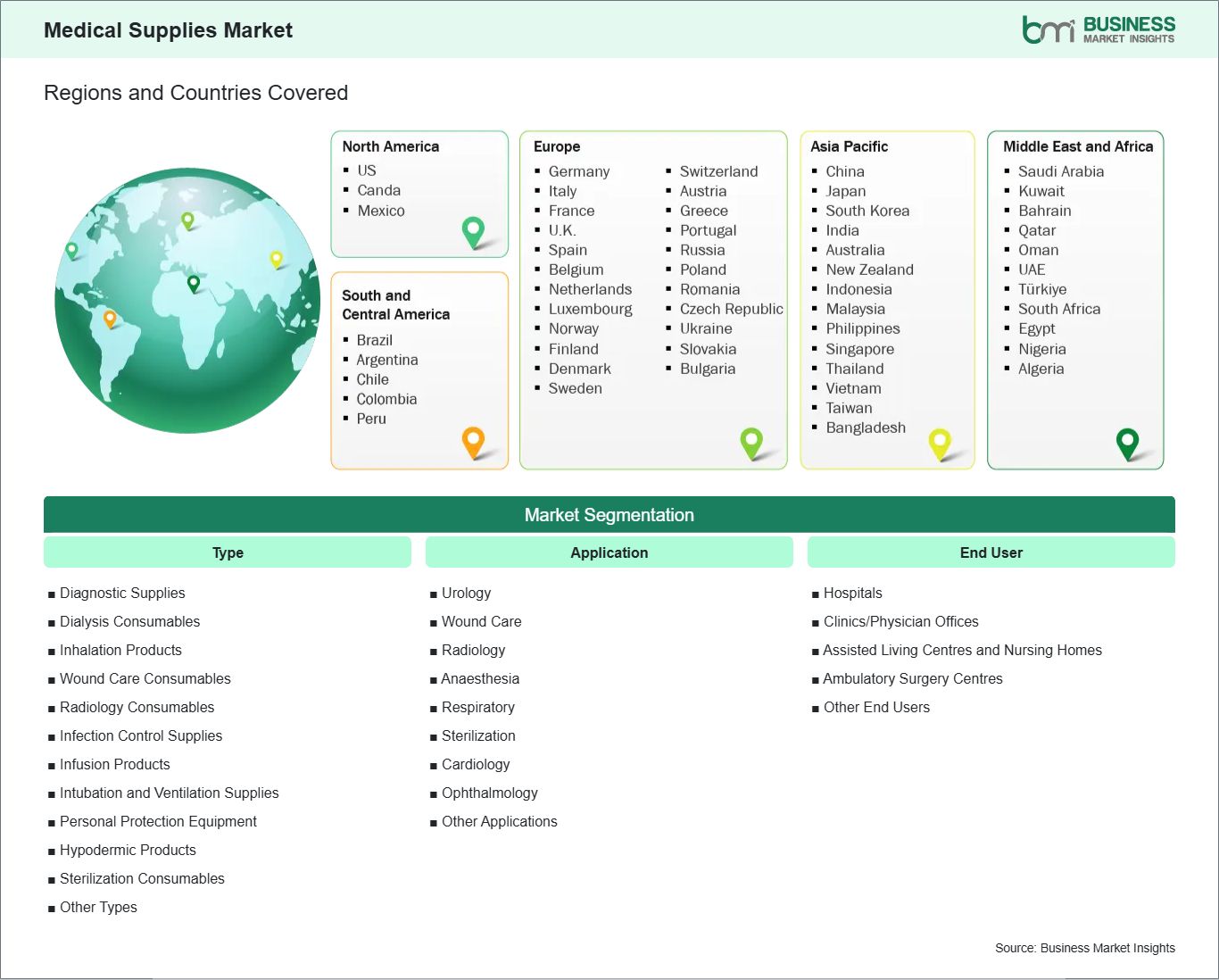
Task: Click Germany in the Europe list
Action: (579, 171)
